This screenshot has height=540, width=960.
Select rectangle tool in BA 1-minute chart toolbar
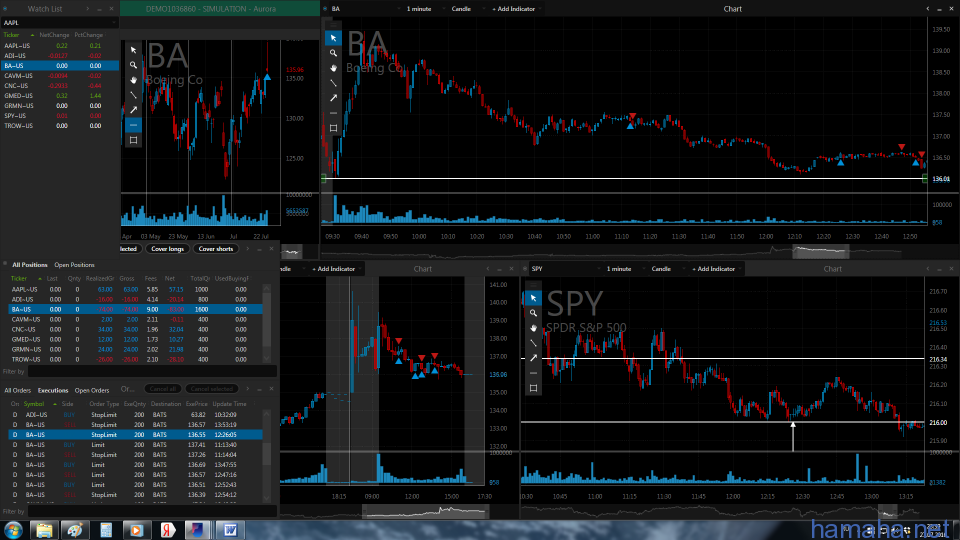click(x=333, y=128)
